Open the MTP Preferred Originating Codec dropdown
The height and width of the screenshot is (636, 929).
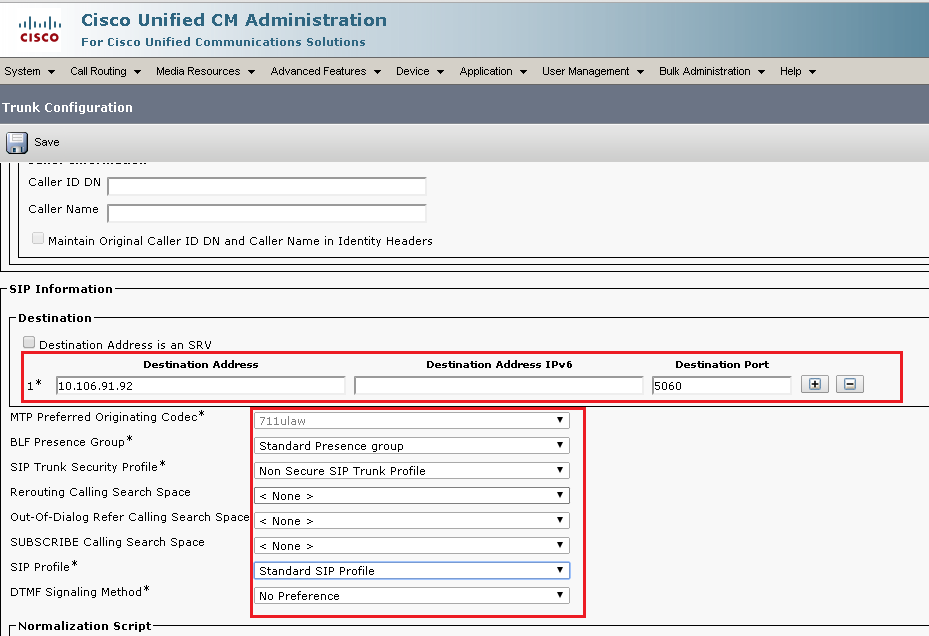(x=412, y=421)
